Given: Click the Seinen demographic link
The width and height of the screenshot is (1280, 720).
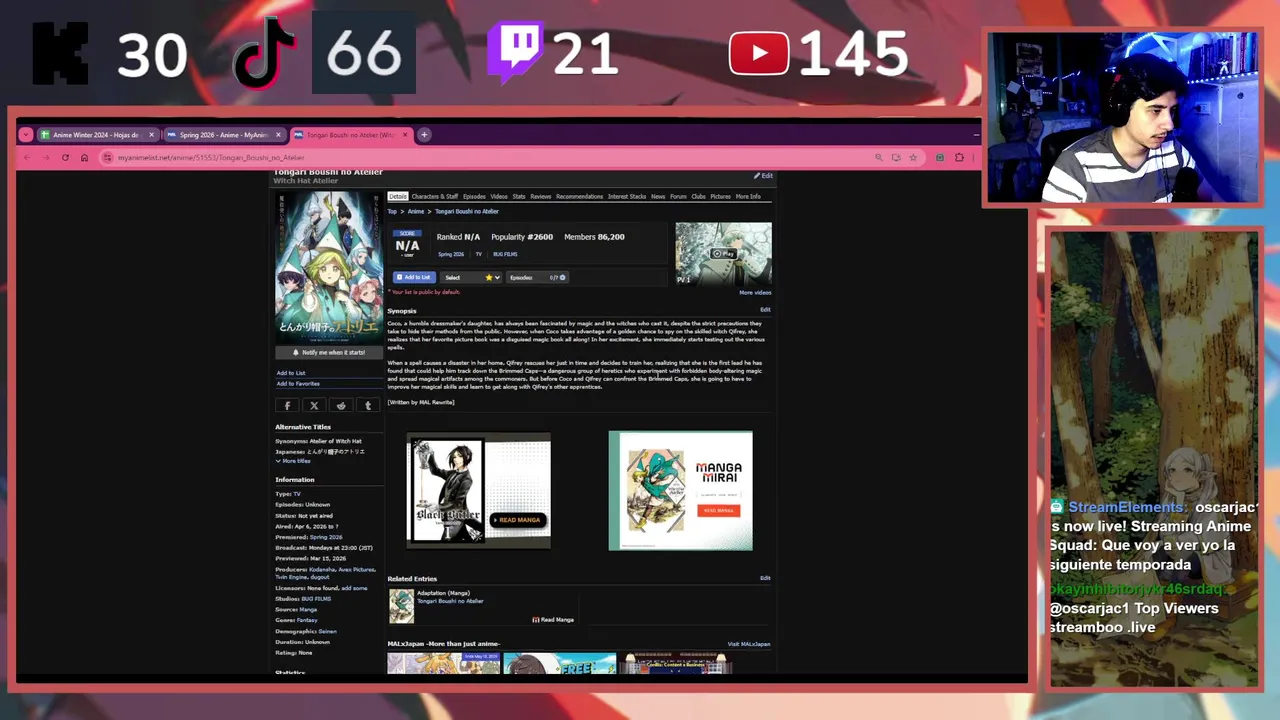Looking at the screenshot, I should 327,631.
